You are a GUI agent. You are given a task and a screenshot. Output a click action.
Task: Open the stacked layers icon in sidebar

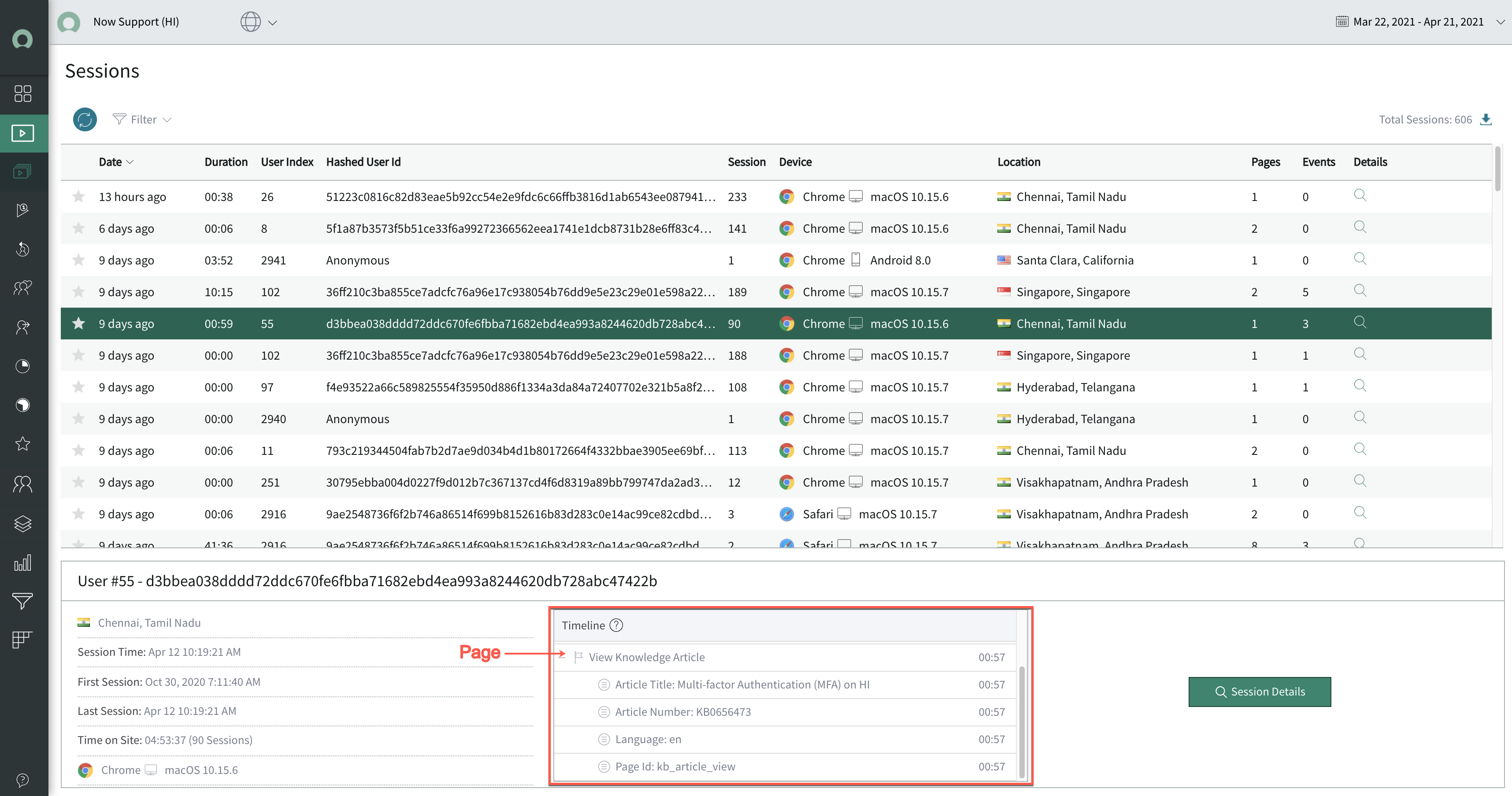click(23, 523)
